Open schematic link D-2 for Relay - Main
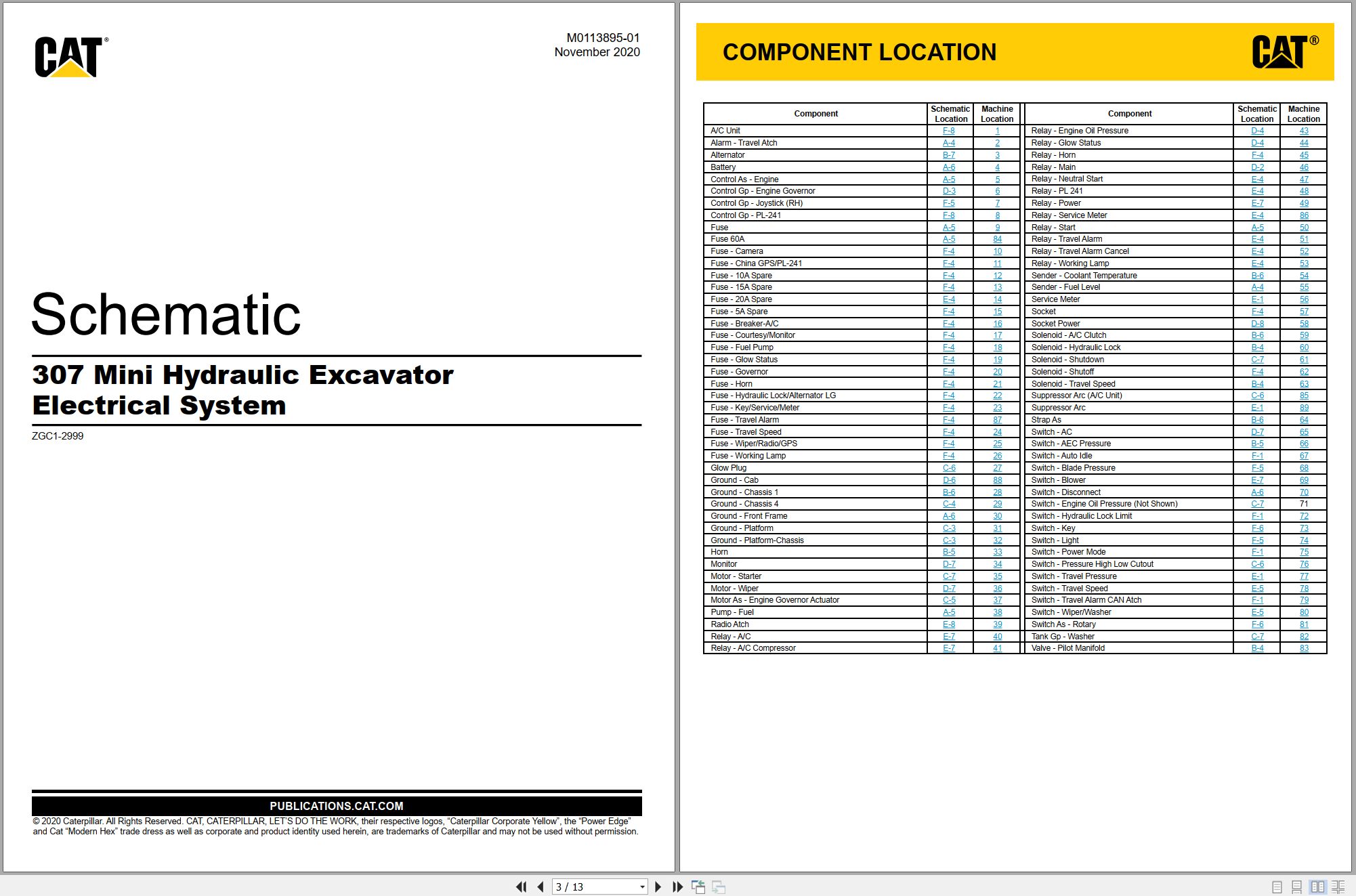Viewport: 1356px width, 896px height. (1257, 167)
